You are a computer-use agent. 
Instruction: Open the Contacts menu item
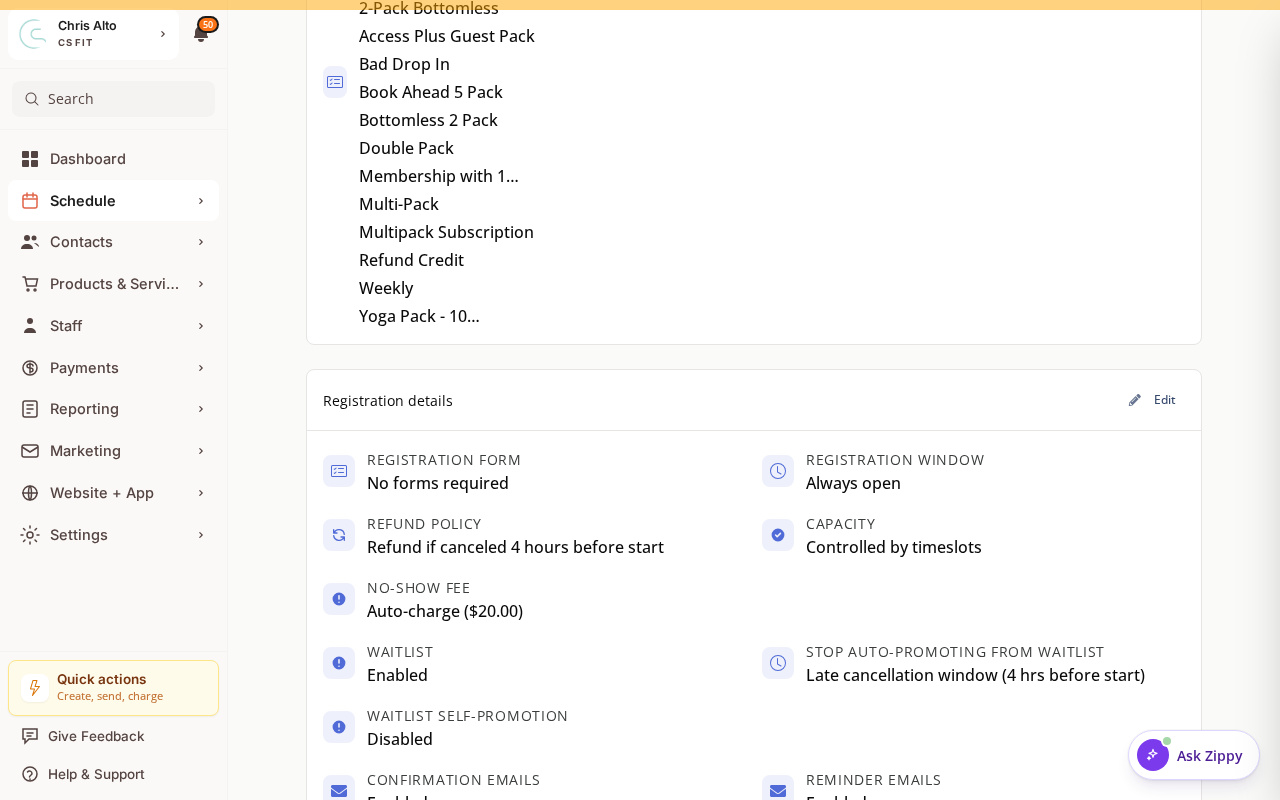tap(113, 242)
